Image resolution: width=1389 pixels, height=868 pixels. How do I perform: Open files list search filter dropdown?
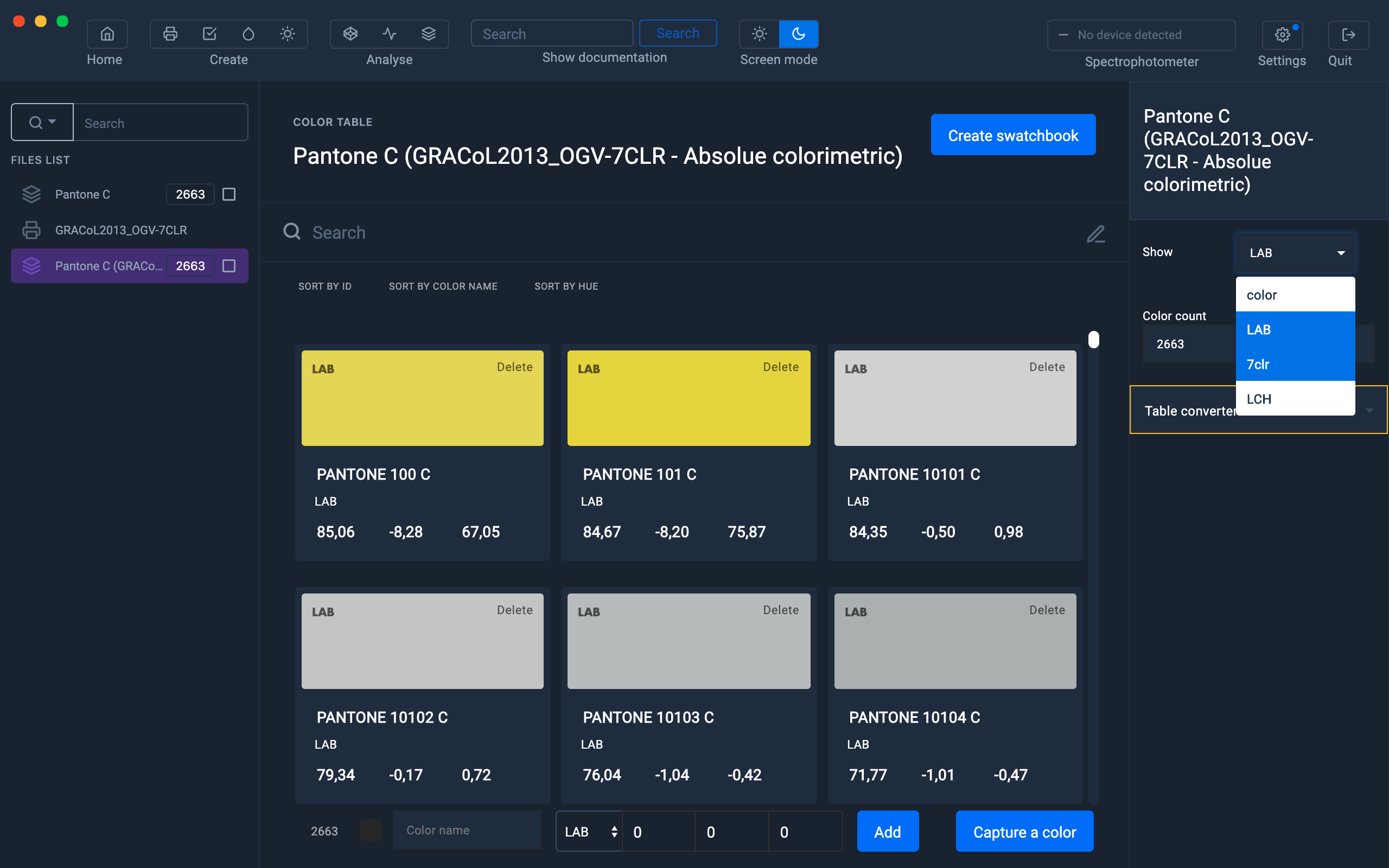(42, 122)
